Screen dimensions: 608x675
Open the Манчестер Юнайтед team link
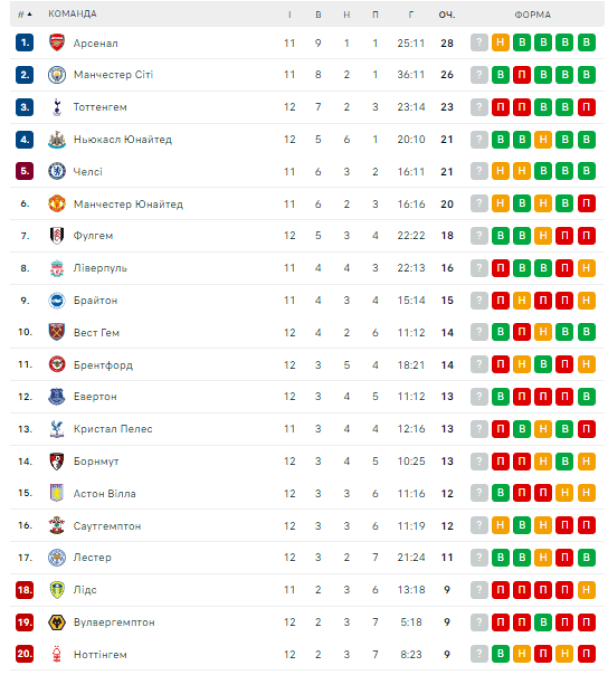[128, 204]
